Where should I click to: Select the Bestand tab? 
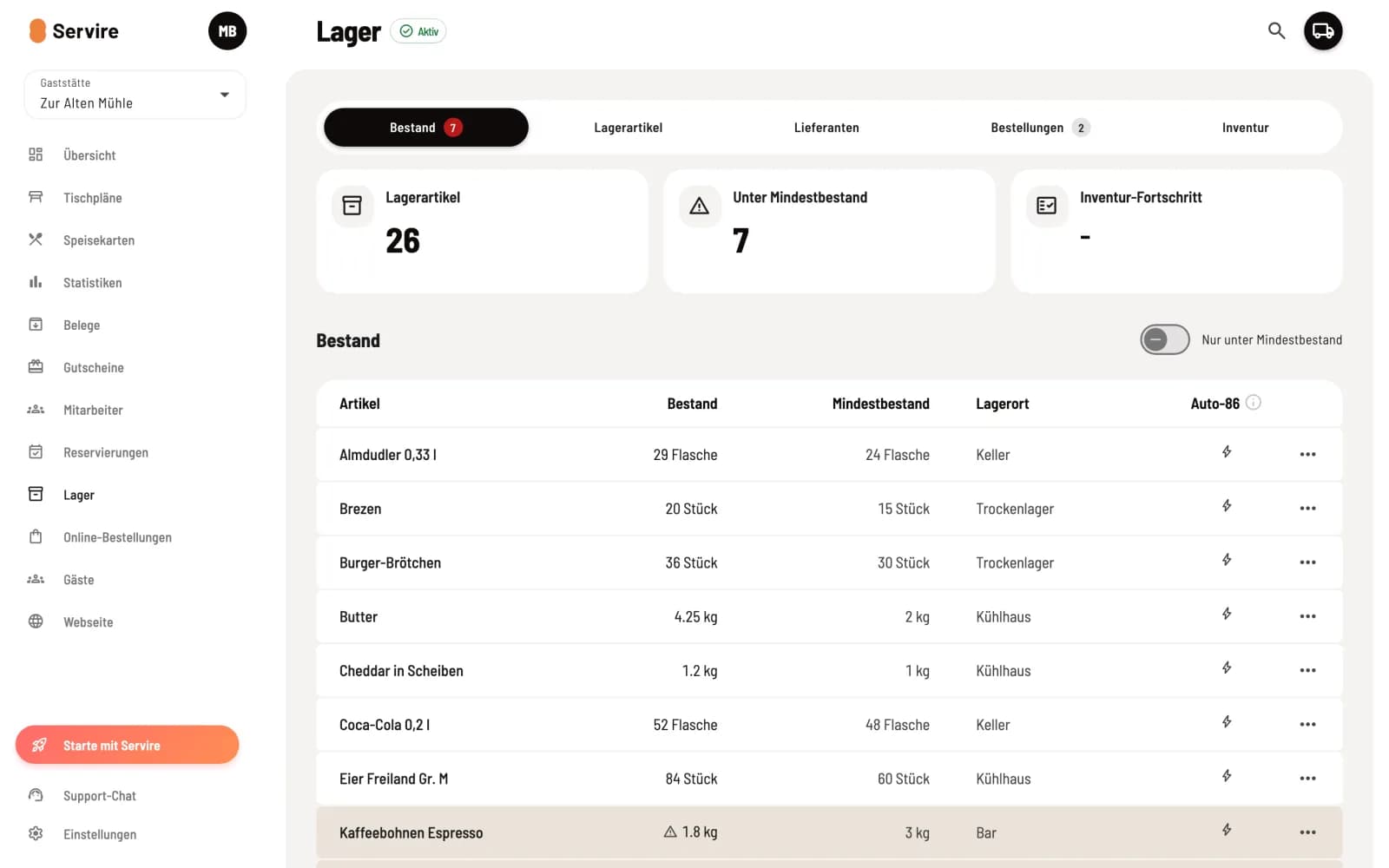coord(426,128)
